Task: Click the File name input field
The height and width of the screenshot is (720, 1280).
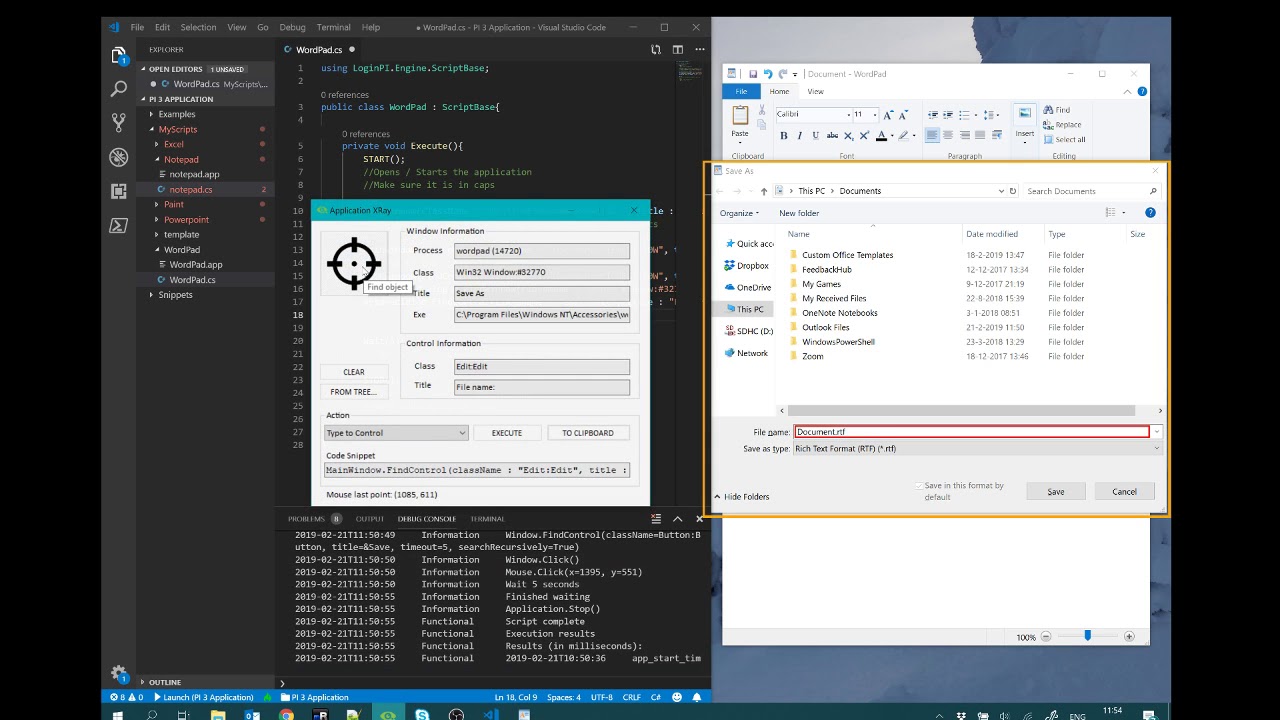Action: [971, 432]
